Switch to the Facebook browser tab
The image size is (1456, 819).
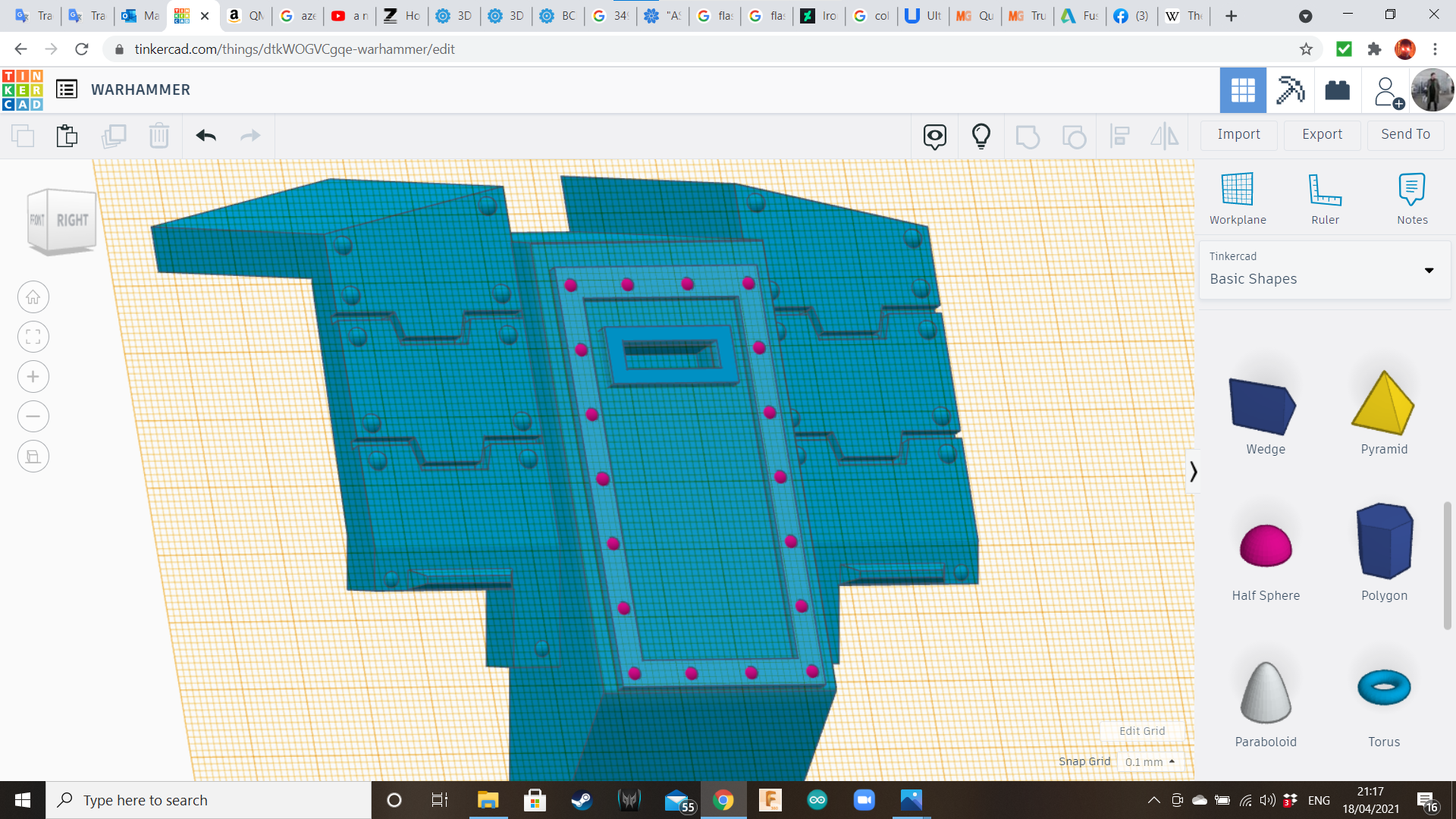pos(1130,15)
